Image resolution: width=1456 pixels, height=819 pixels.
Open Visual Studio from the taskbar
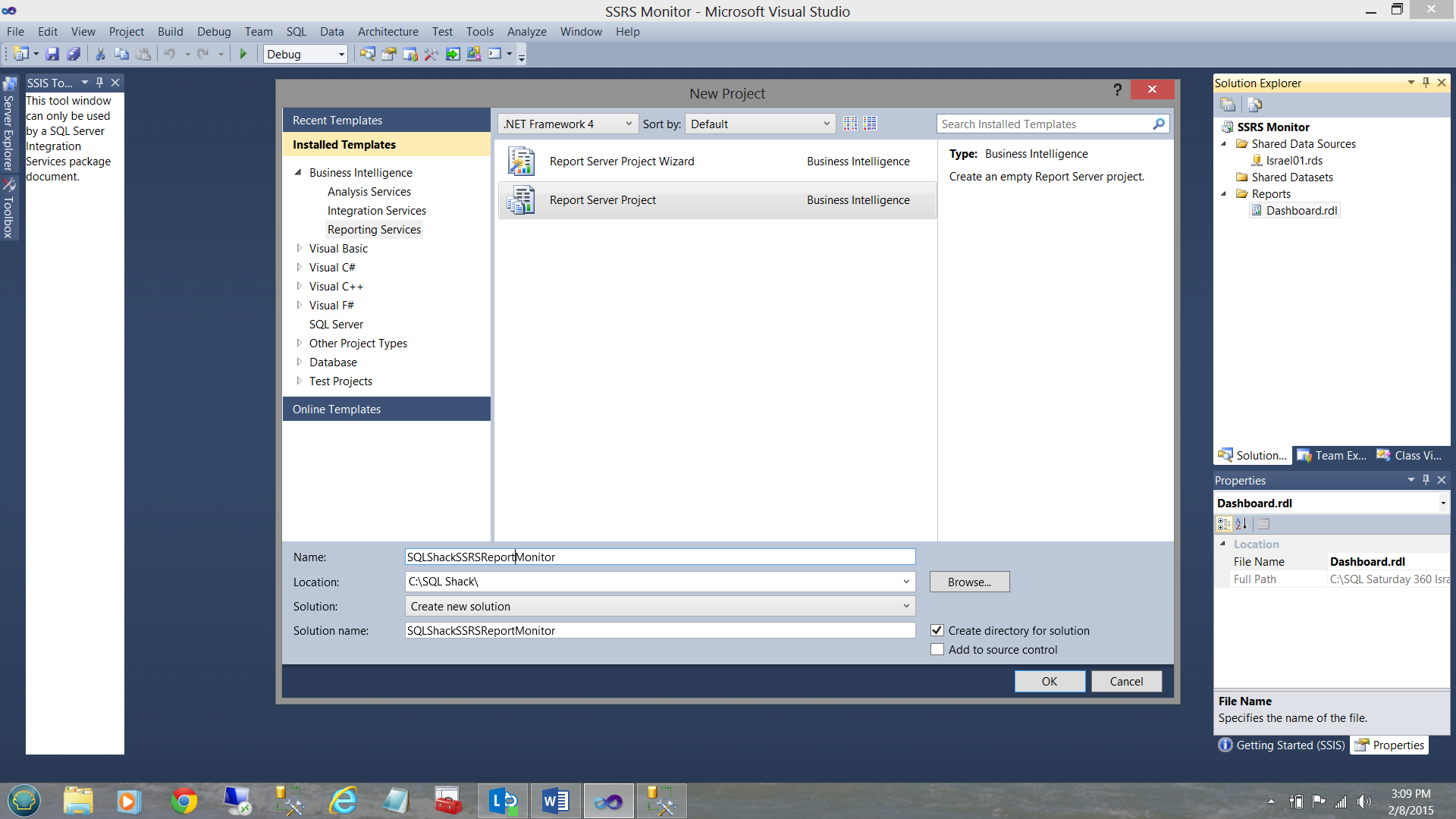tap(608, 801)
